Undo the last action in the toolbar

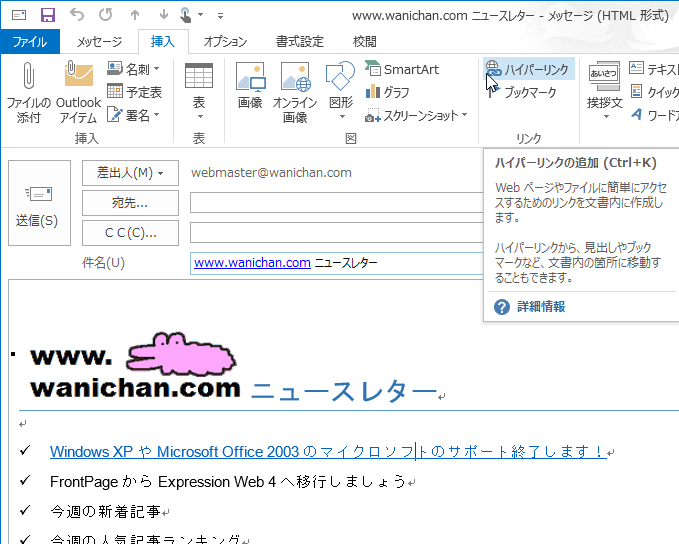pos(77,15)
